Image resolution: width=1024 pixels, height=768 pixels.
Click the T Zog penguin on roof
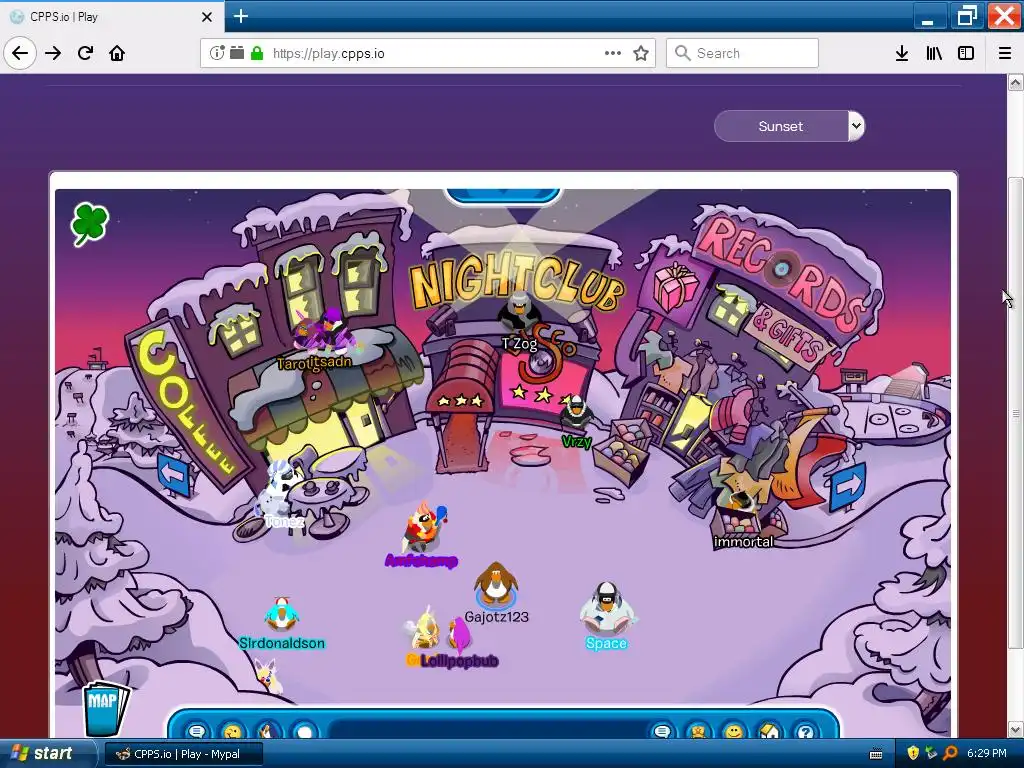(x=519, y=312)
